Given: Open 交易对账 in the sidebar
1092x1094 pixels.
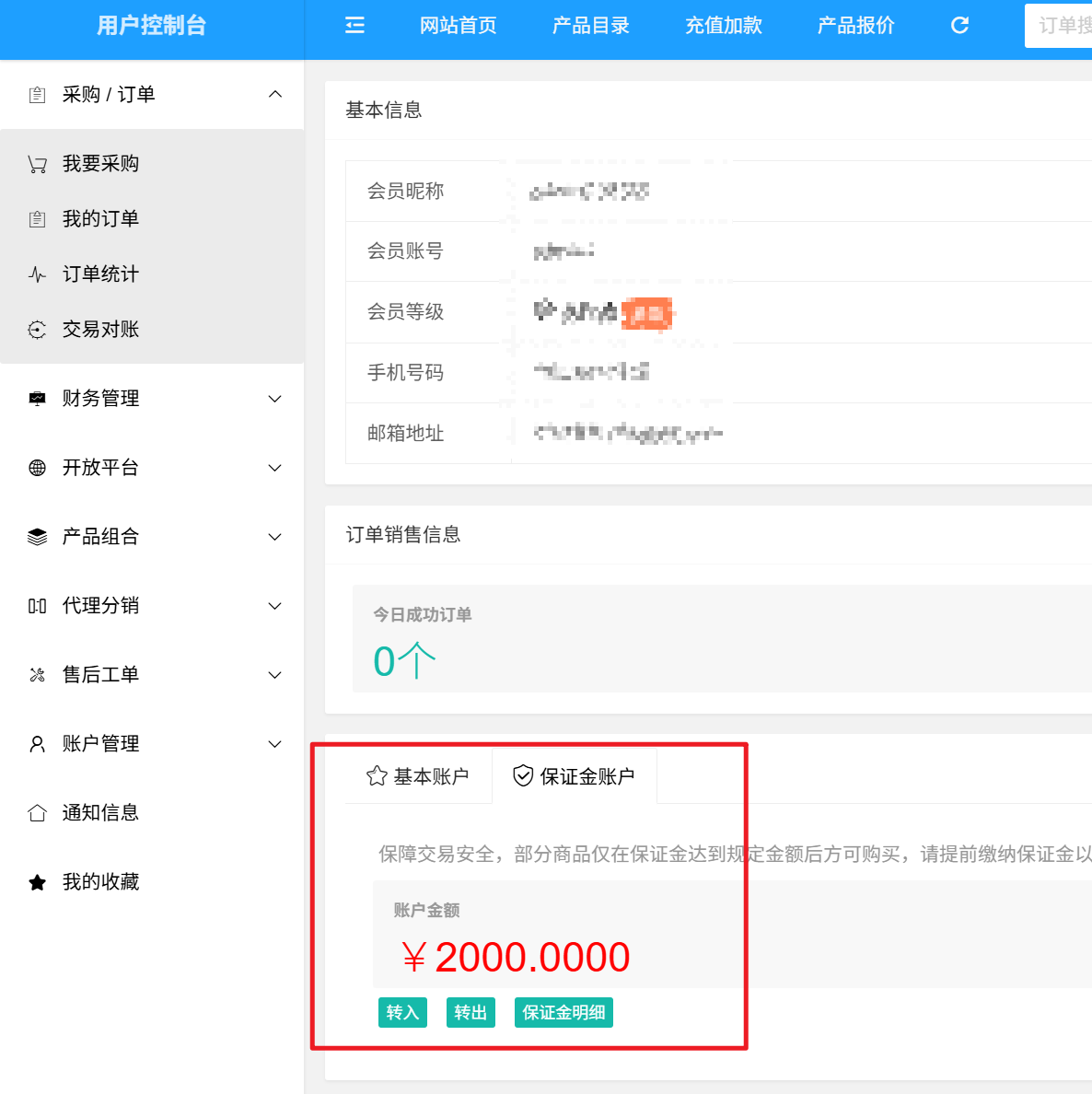Looking at the screenshot, I should tap(100, 330).
